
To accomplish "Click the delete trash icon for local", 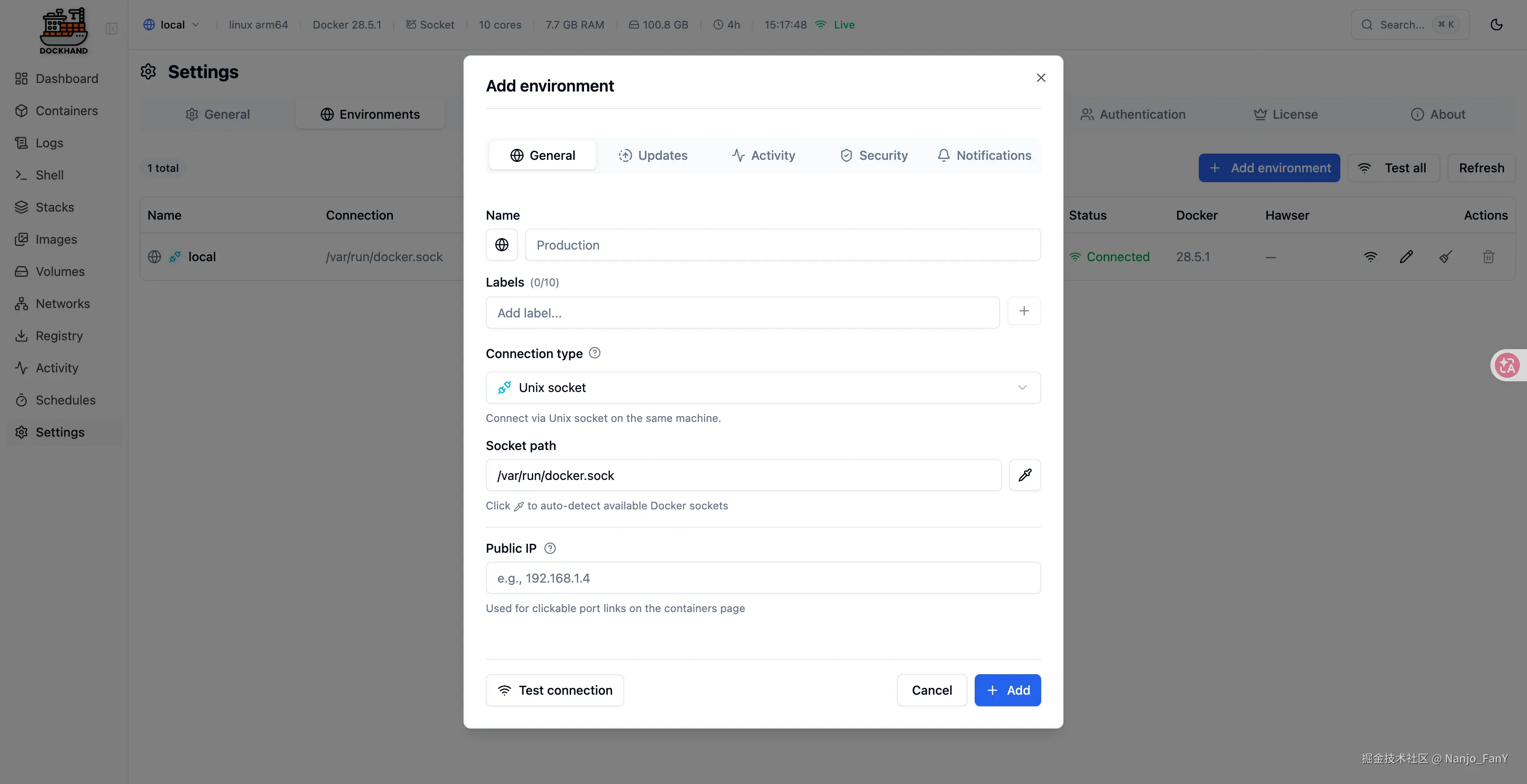I will click(x=1488, y=257).
